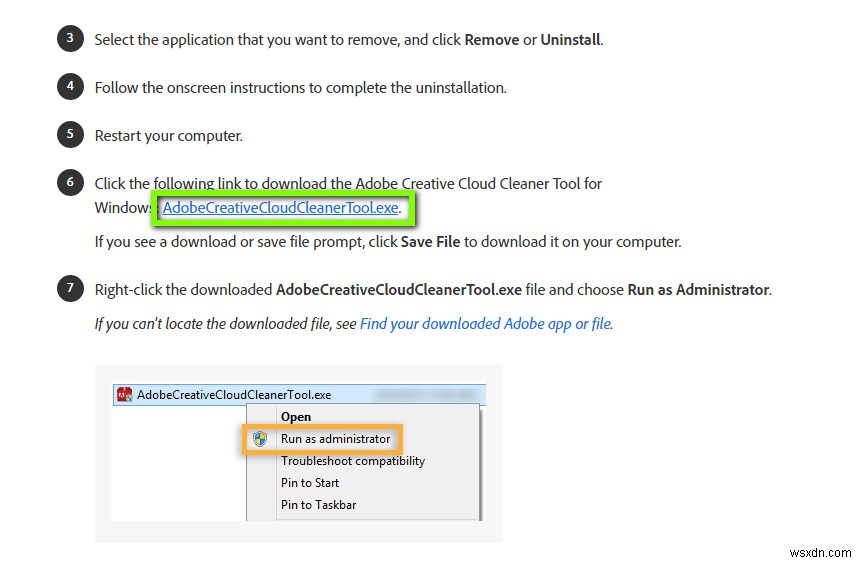The width and height of the screenshot is (863, 563).
Task: Click the shield icon beside Run as administrator
Action: (x=260, y=439)
